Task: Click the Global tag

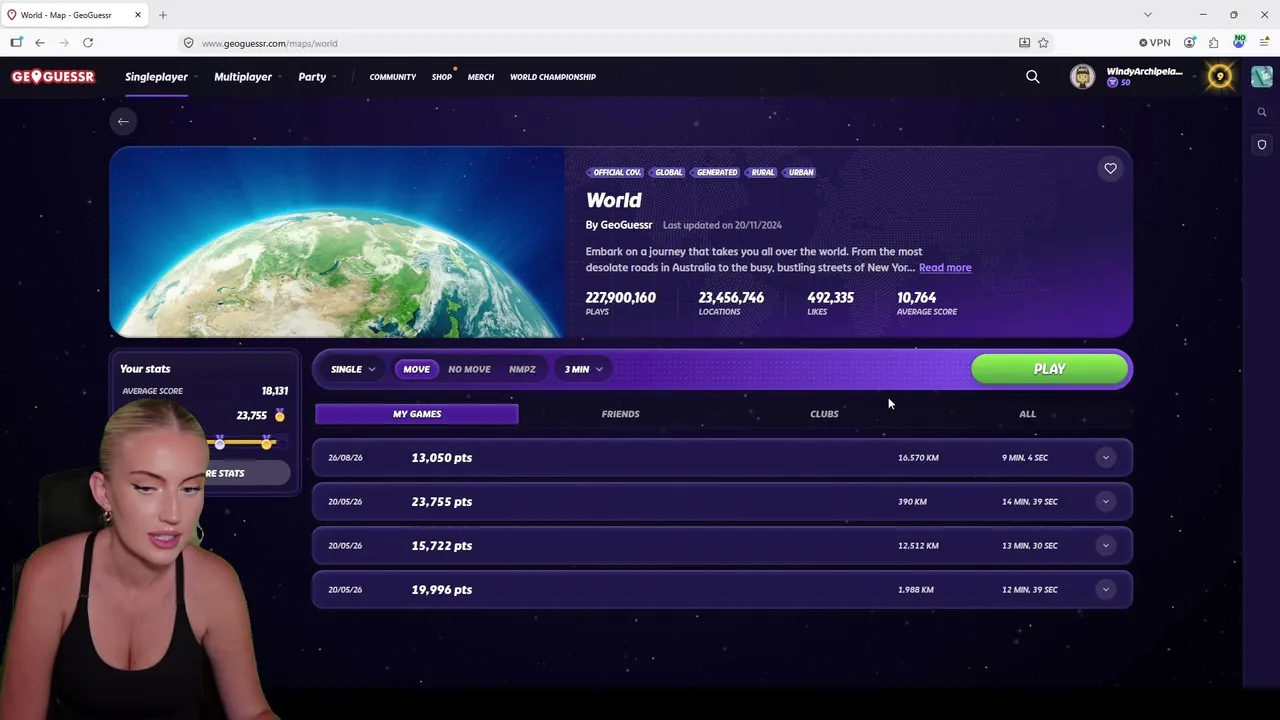Action: pyautogui.click(x=668, y=172)
